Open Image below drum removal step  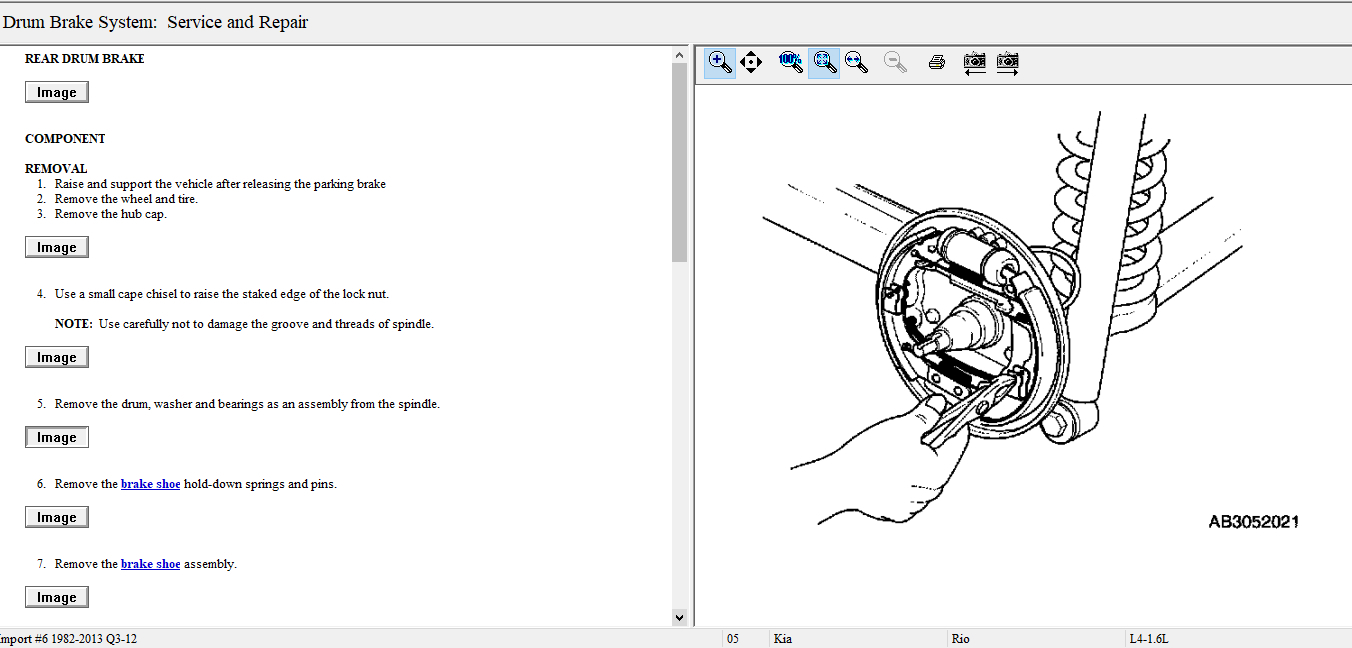(57, 437)
